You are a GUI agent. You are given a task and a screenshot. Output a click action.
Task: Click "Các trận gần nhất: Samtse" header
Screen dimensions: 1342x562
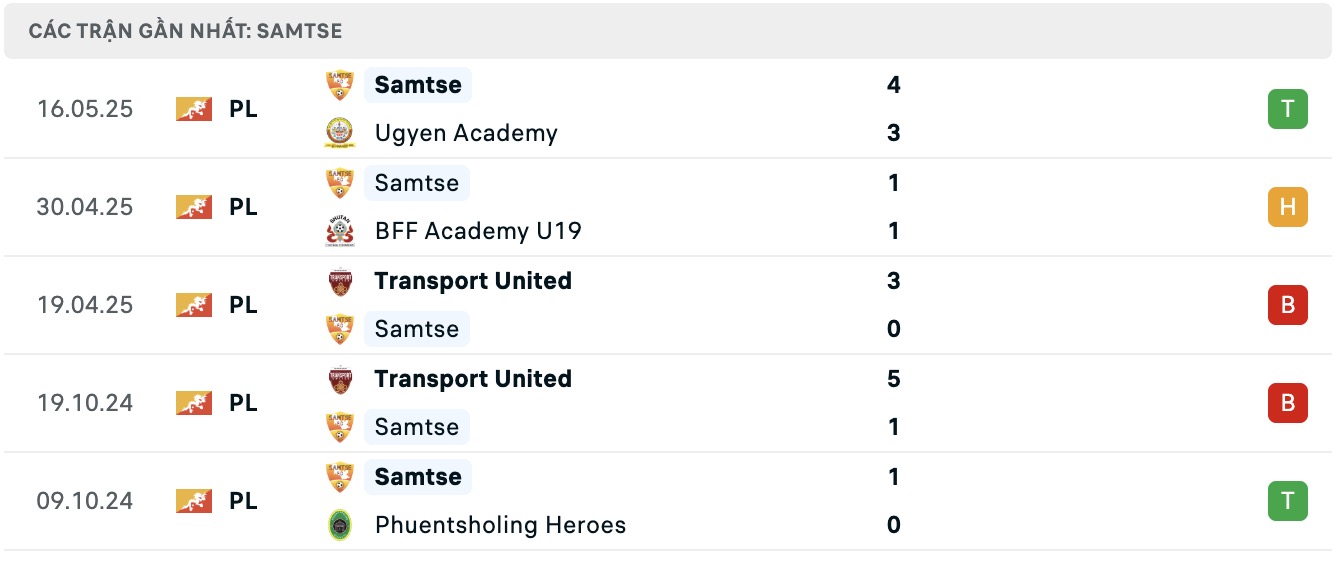tap(185, 31)
